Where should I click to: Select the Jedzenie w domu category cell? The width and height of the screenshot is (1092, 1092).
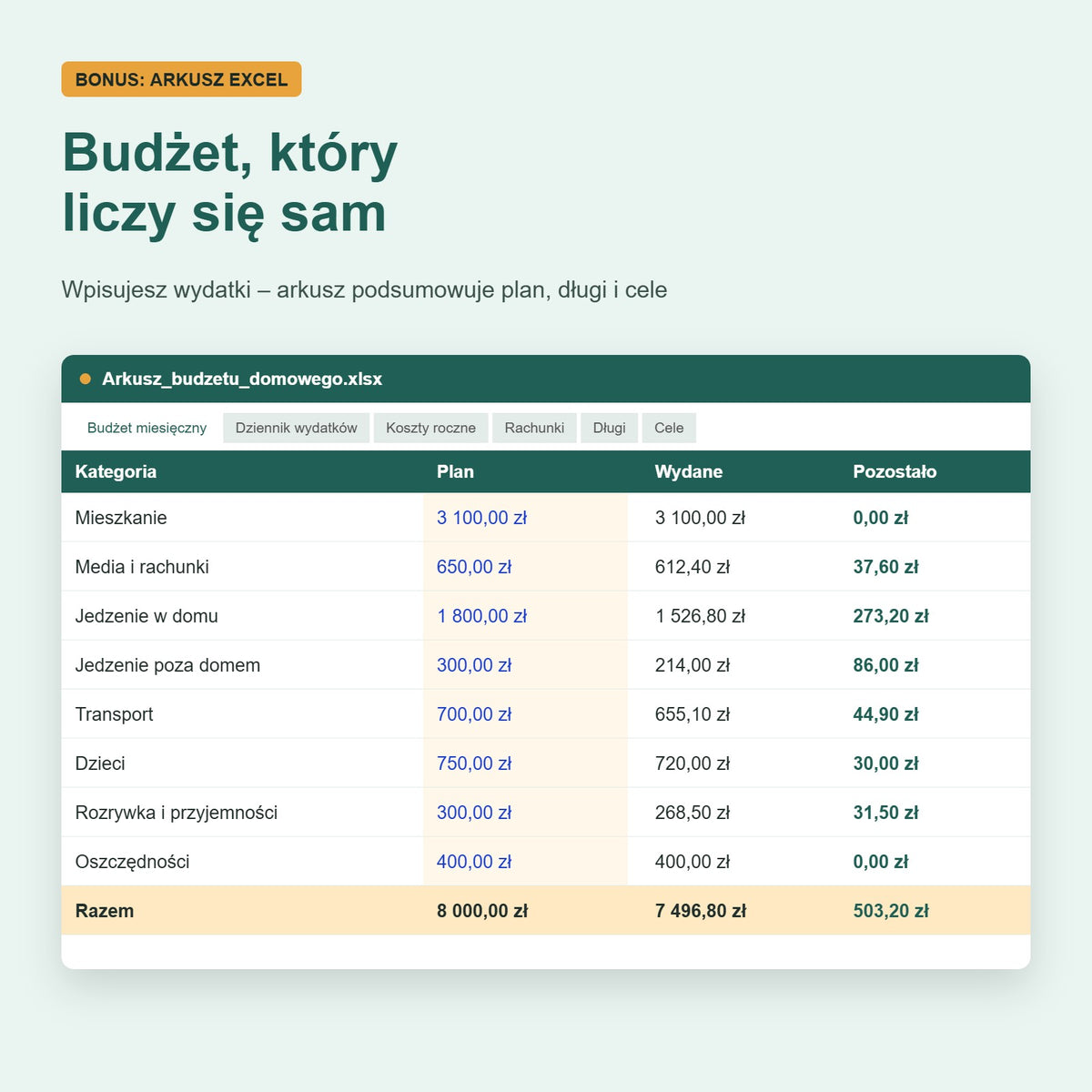point(147,616)
